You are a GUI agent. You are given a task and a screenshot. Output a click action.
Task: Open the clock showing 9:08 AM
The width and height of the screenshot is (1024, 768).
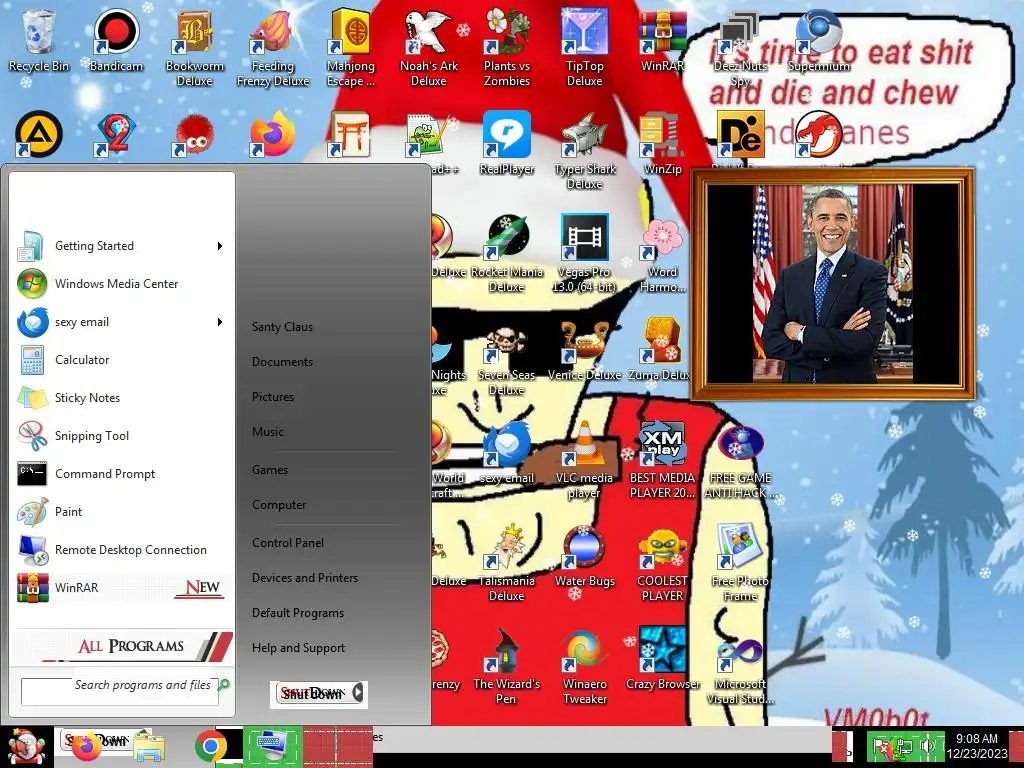coord(977,746)
